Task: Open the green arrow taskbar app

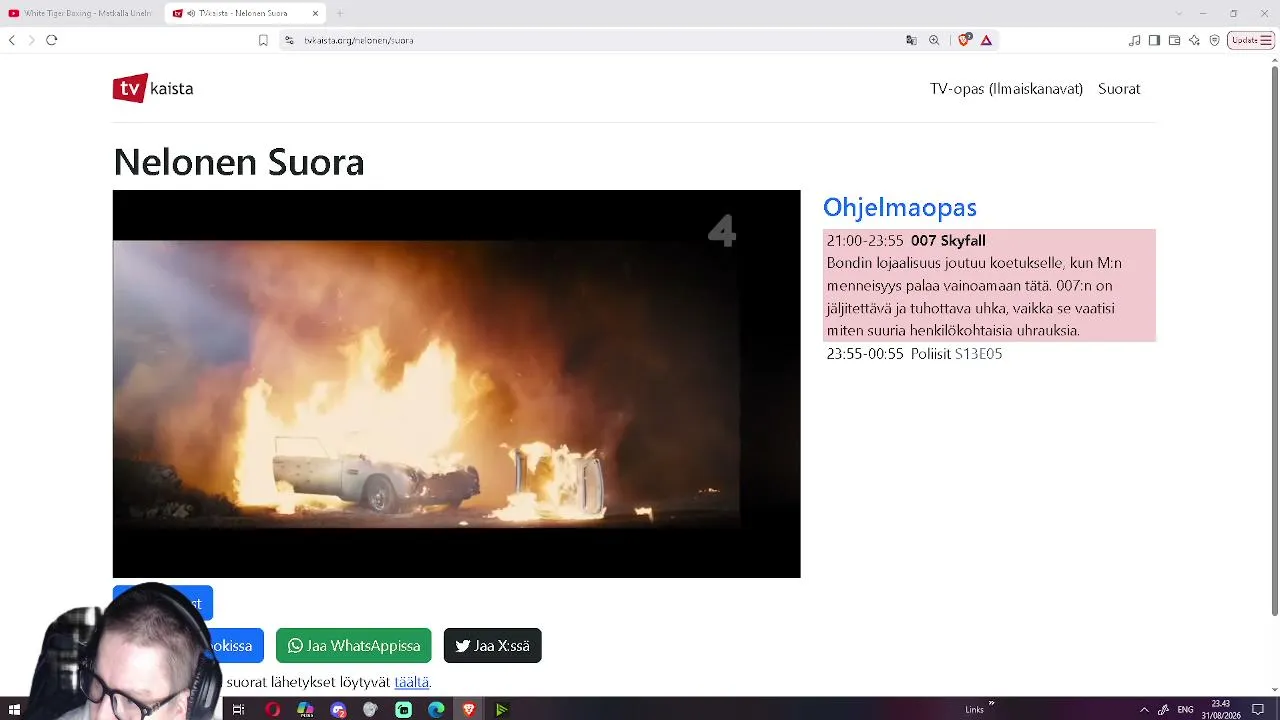Action: point(502,710)
